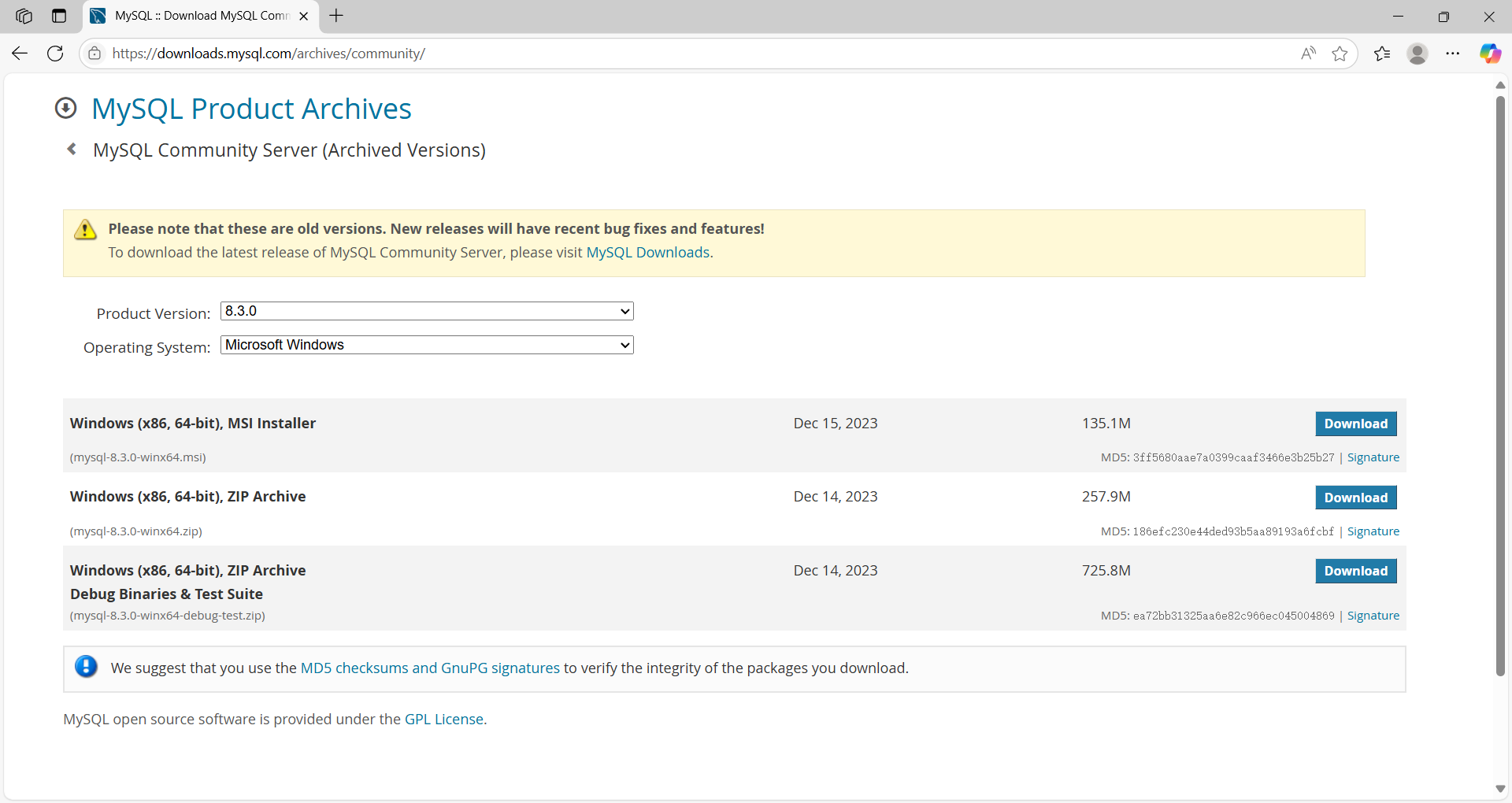1512x803 pixels.
Task: Follow the MySQL Downloads link
Action: click(648, 252)
